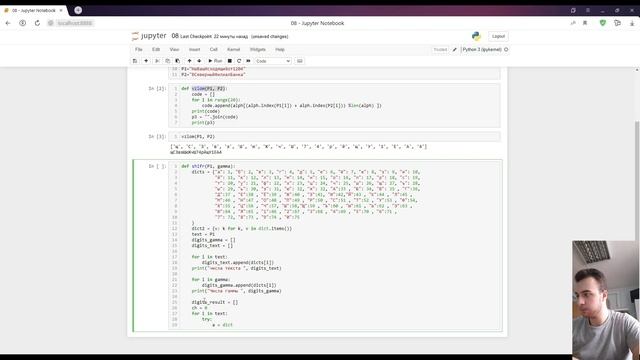Select the In [3] cell calling vilom(P1, P2)
The height and width of the screenshot is (360, 640).
[334, 136]
